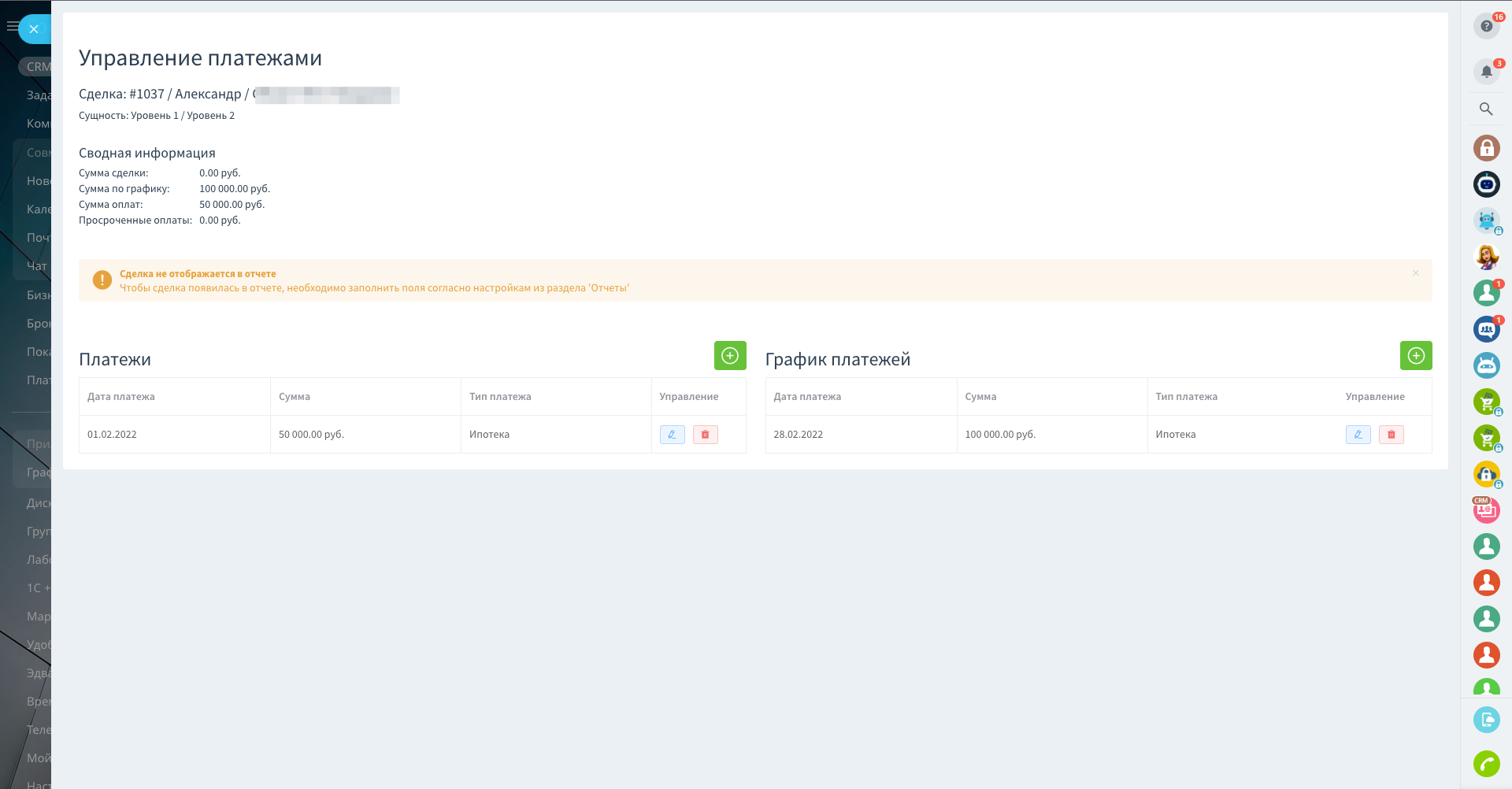1512x789 pixels.
Task: Click the 'Сводная информация' heading
Action: (x=147, y=153)
